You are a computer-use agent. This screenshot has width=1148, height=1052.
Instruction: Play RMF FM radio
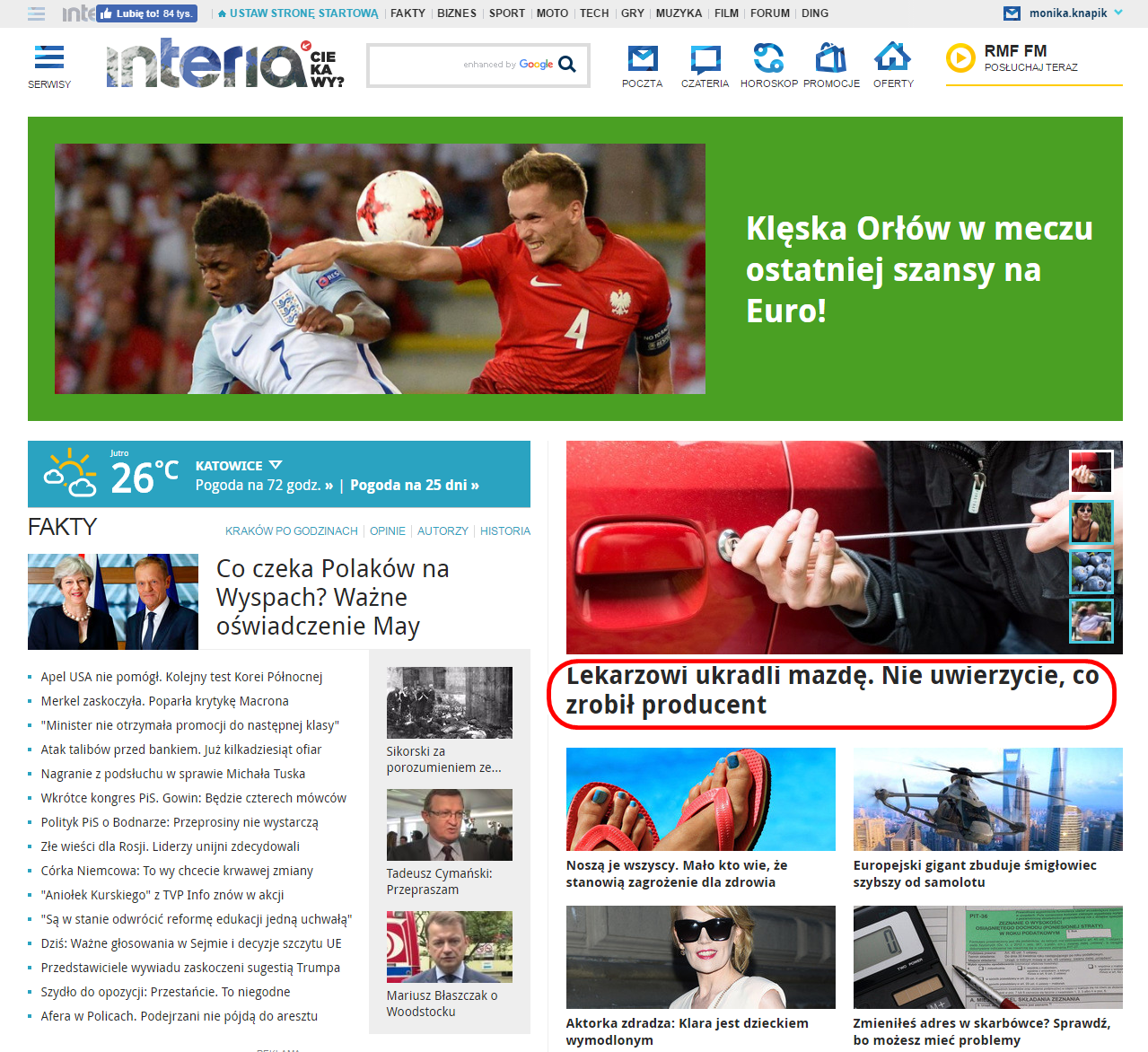(960, 58)
